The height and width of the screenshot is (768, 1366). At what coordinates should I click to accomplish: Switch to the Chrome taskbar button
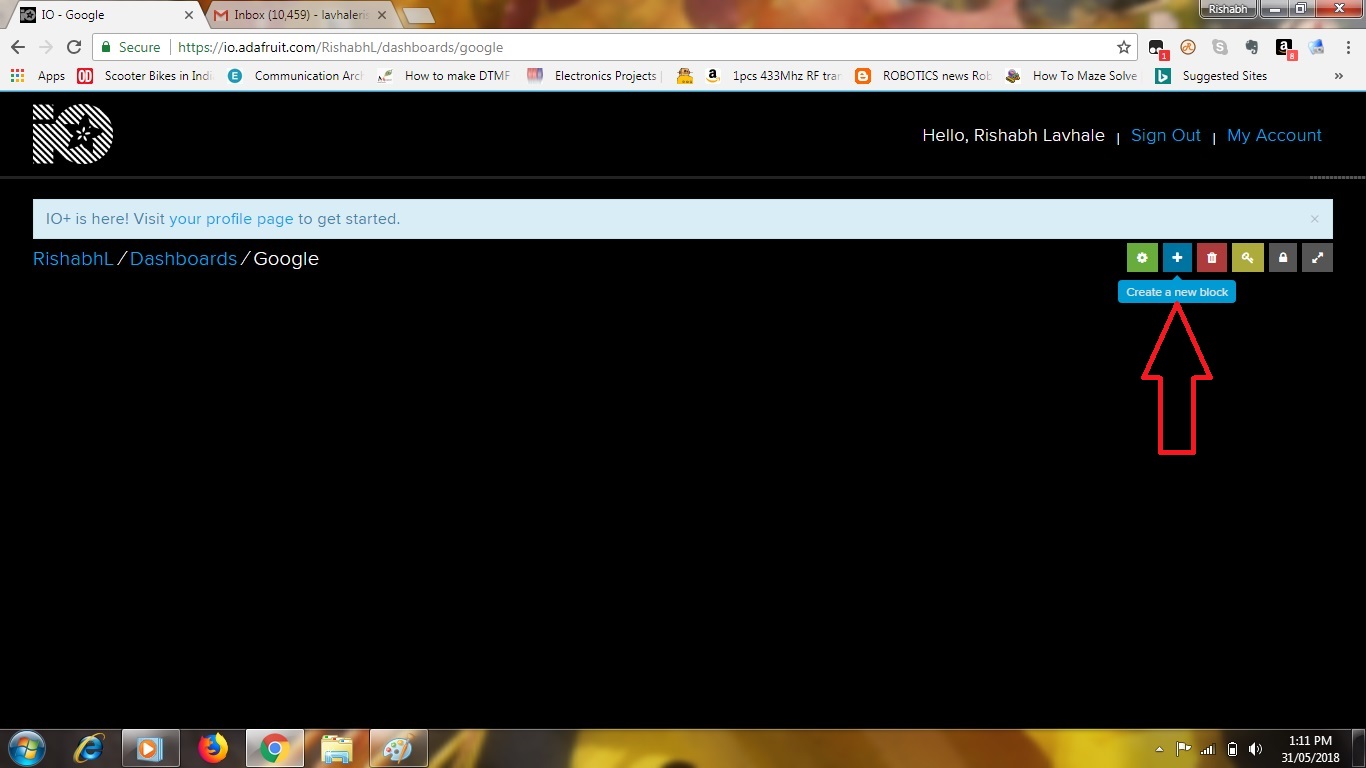click(x=274, y=748)
